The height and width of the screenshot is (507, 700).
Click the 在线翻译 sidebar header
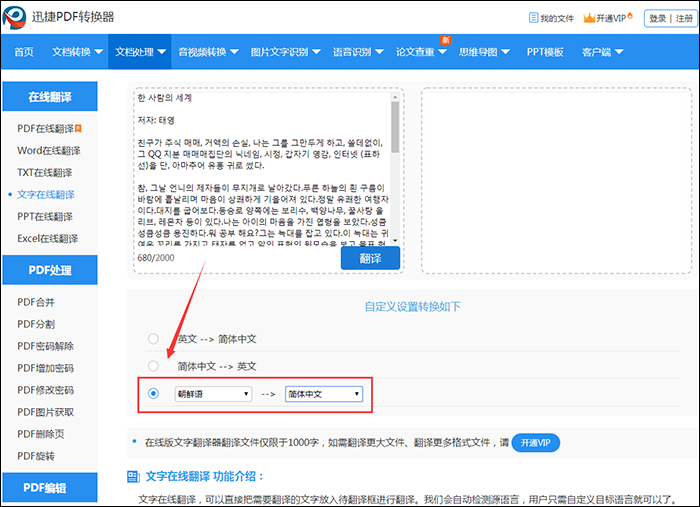(x=50, y=96)
